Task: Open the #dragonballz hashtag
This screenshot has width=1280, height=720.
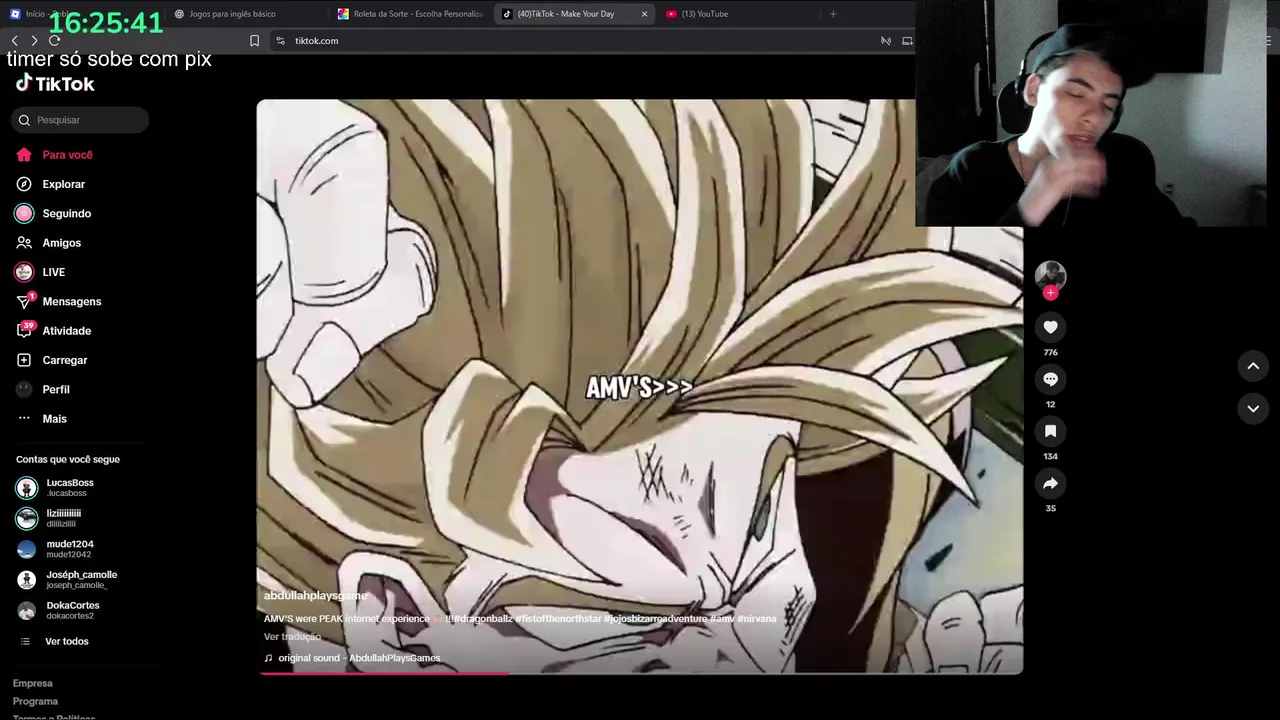Action: pos(483,619)
